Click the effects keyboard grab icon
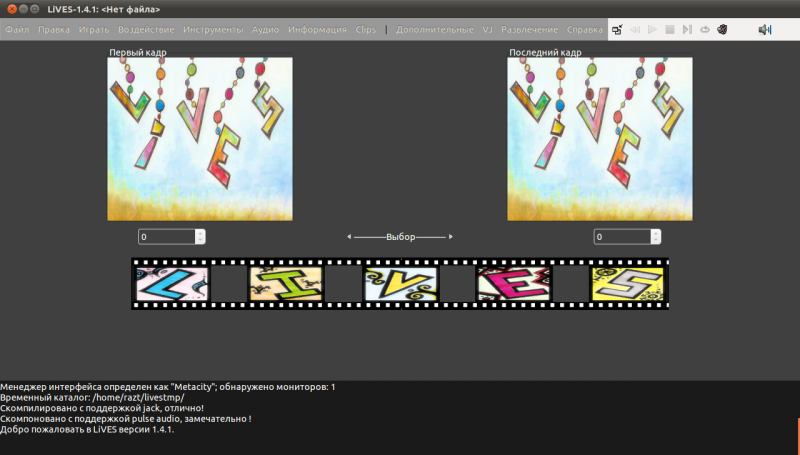The width and height of the screenshot is (800, 455). 722,30
